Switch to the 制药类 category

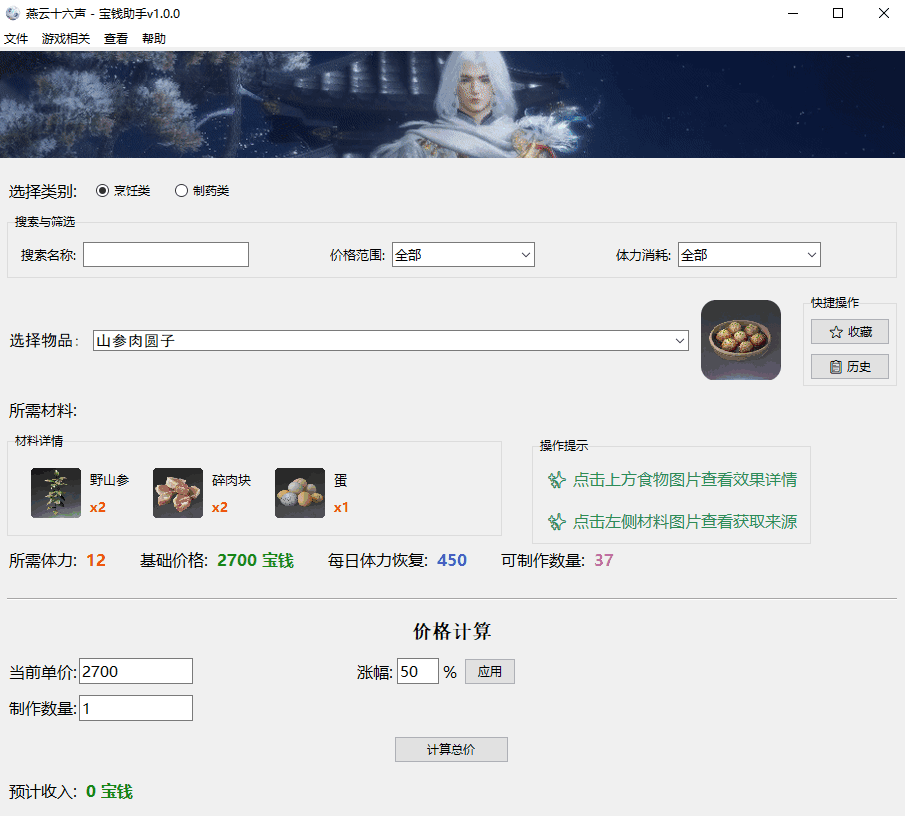pos(181,190)
